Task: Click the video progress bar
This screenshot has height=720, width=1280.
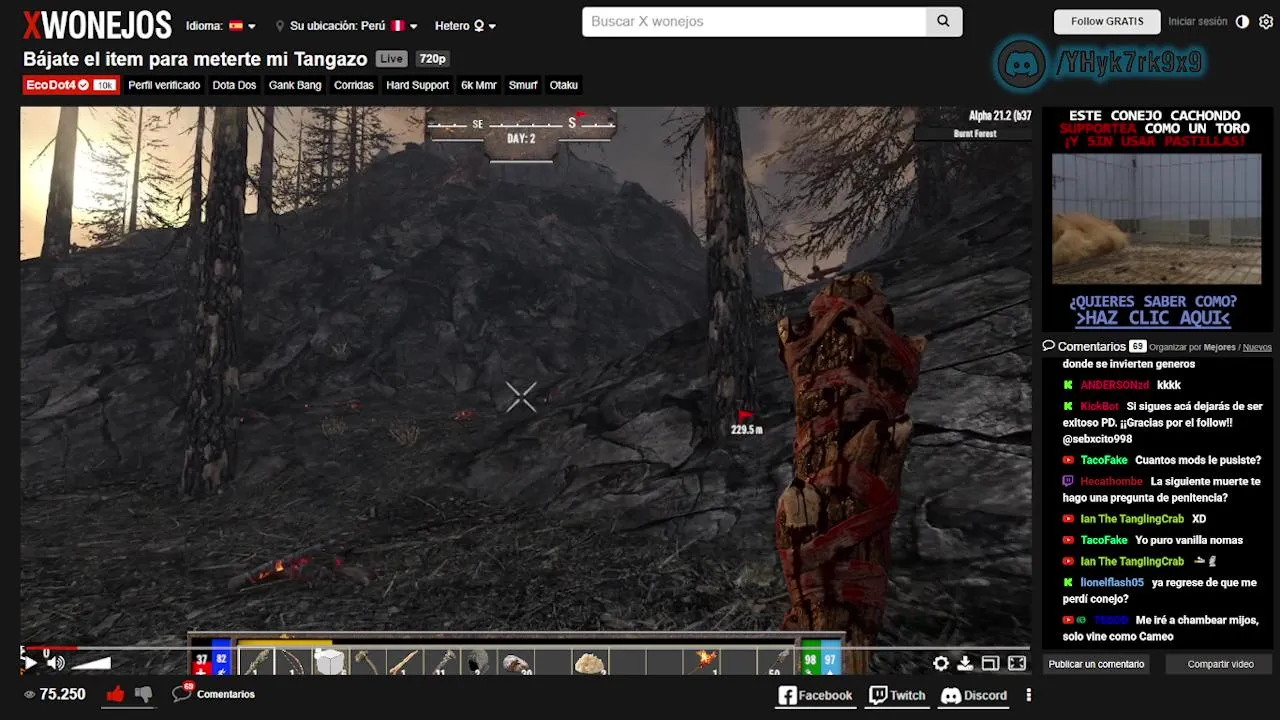Action: (x=525, y=648)
